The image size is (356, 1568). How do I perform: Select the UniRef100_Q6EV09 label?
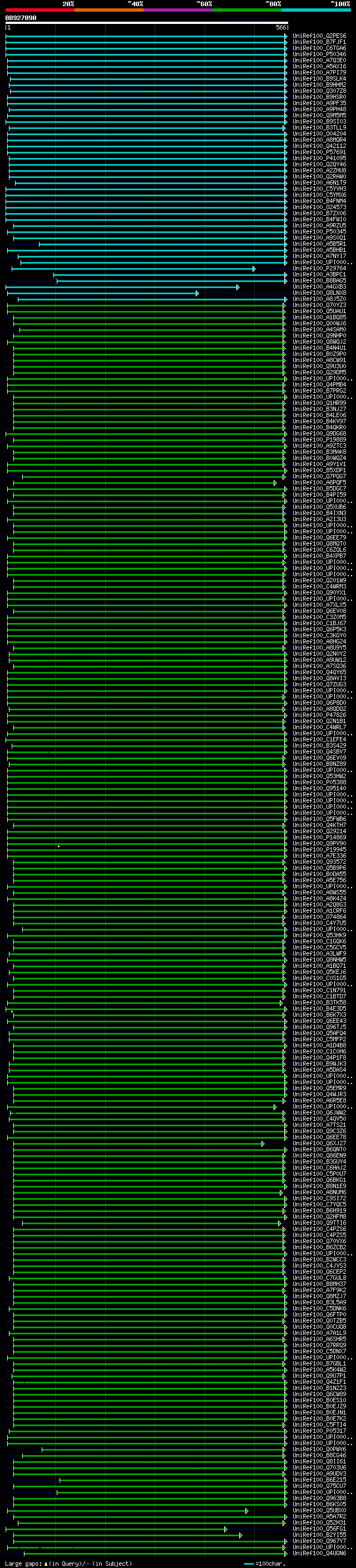pyautogui.click(x=319, y=758)
